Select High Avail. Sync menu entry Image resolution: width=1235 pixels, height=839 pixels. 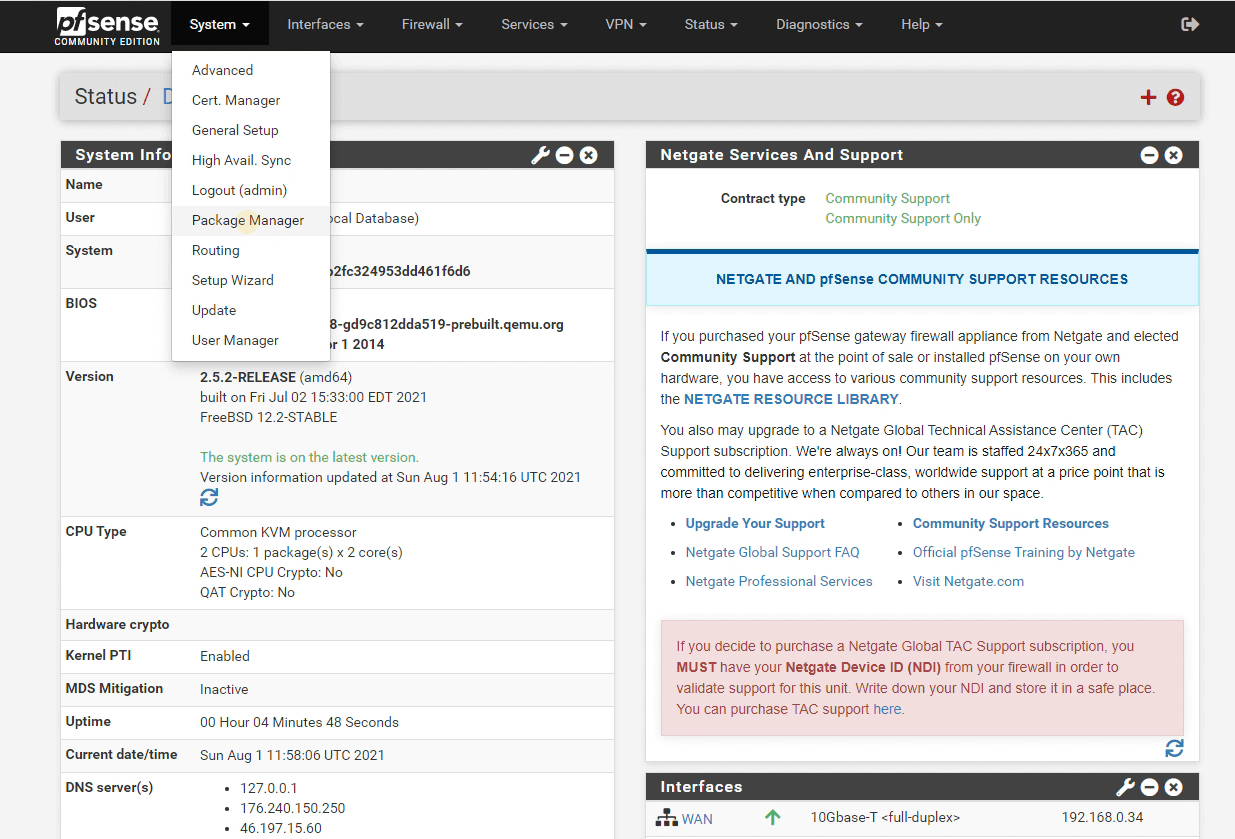[x=251, y=160]
